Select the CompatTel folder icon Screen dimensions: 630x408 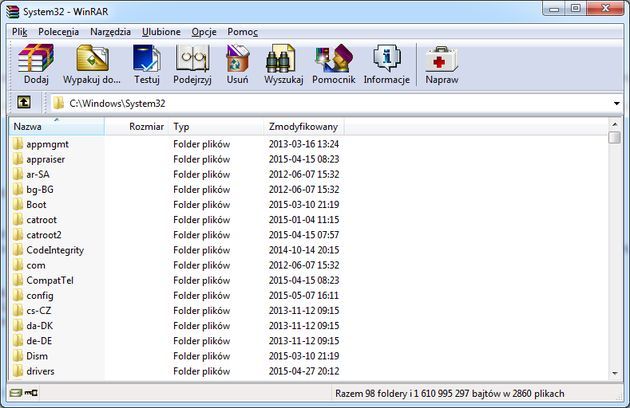[17, 280]
